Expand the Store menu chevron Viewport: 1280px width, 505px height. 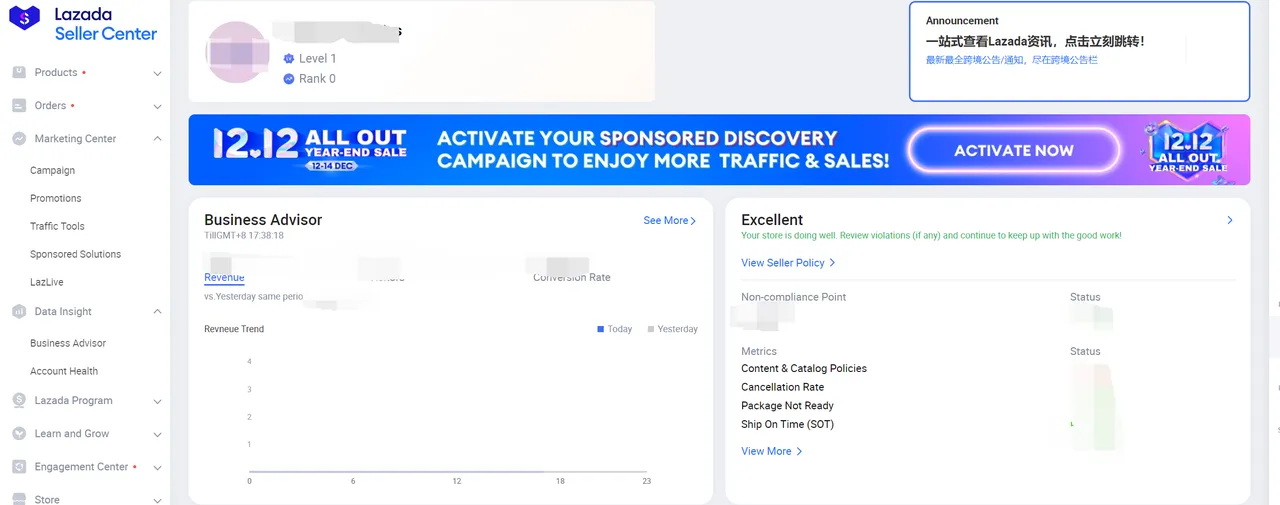pos(157,500)
